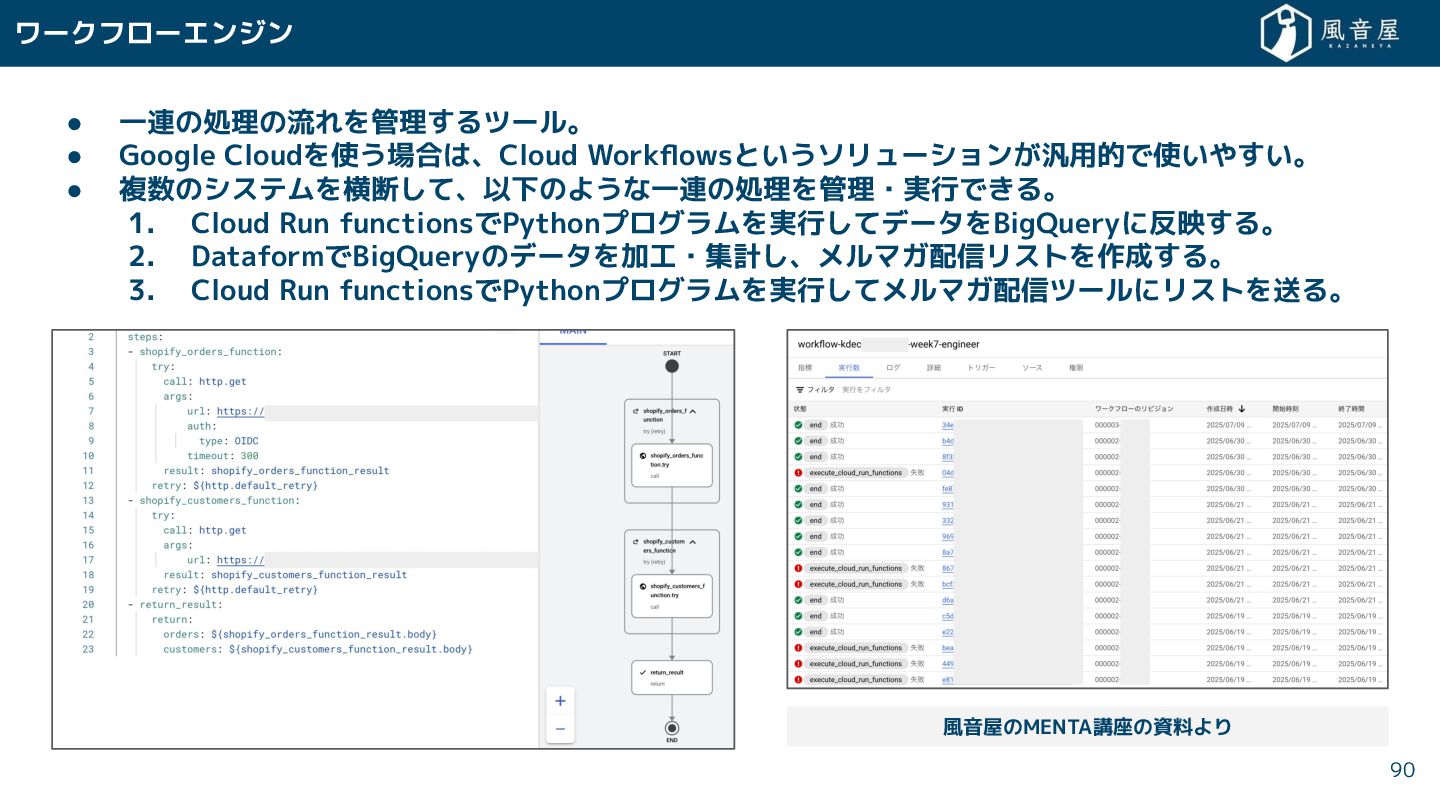Click the caption 風音屋のMENTA講座の資料より
Screen dimensions: 1440x810
coord(1087,727)
